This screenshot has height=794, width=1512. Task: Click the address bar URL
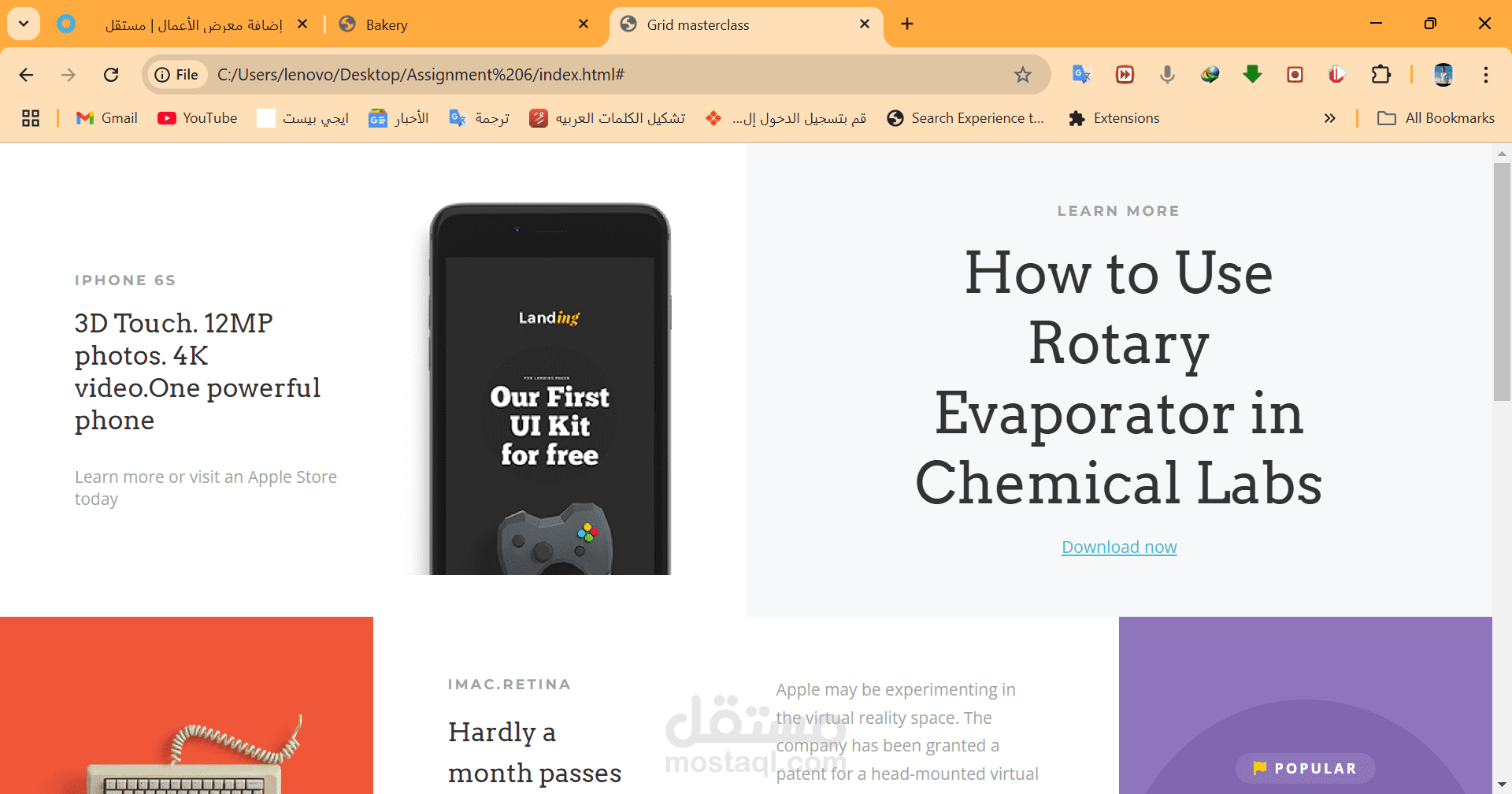click(421, 75)
